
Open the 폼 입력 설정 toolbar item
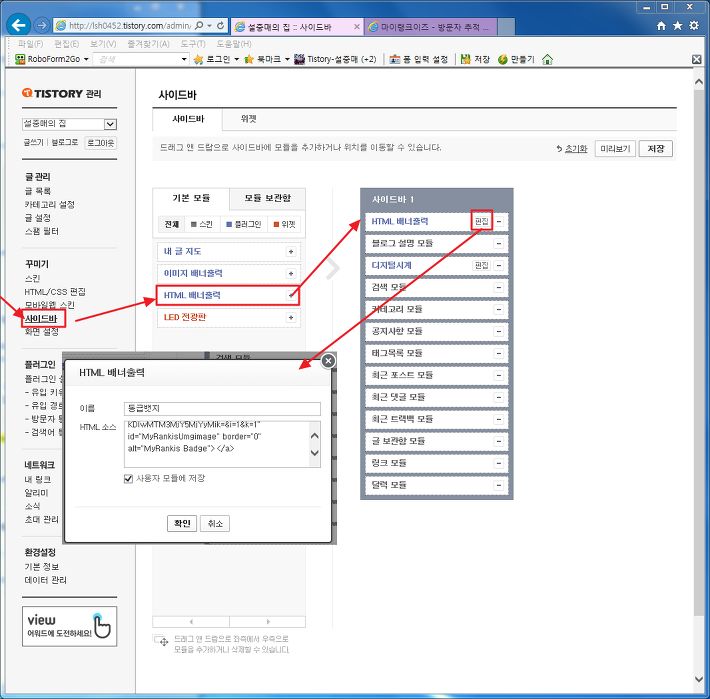(x=419, y=59)
